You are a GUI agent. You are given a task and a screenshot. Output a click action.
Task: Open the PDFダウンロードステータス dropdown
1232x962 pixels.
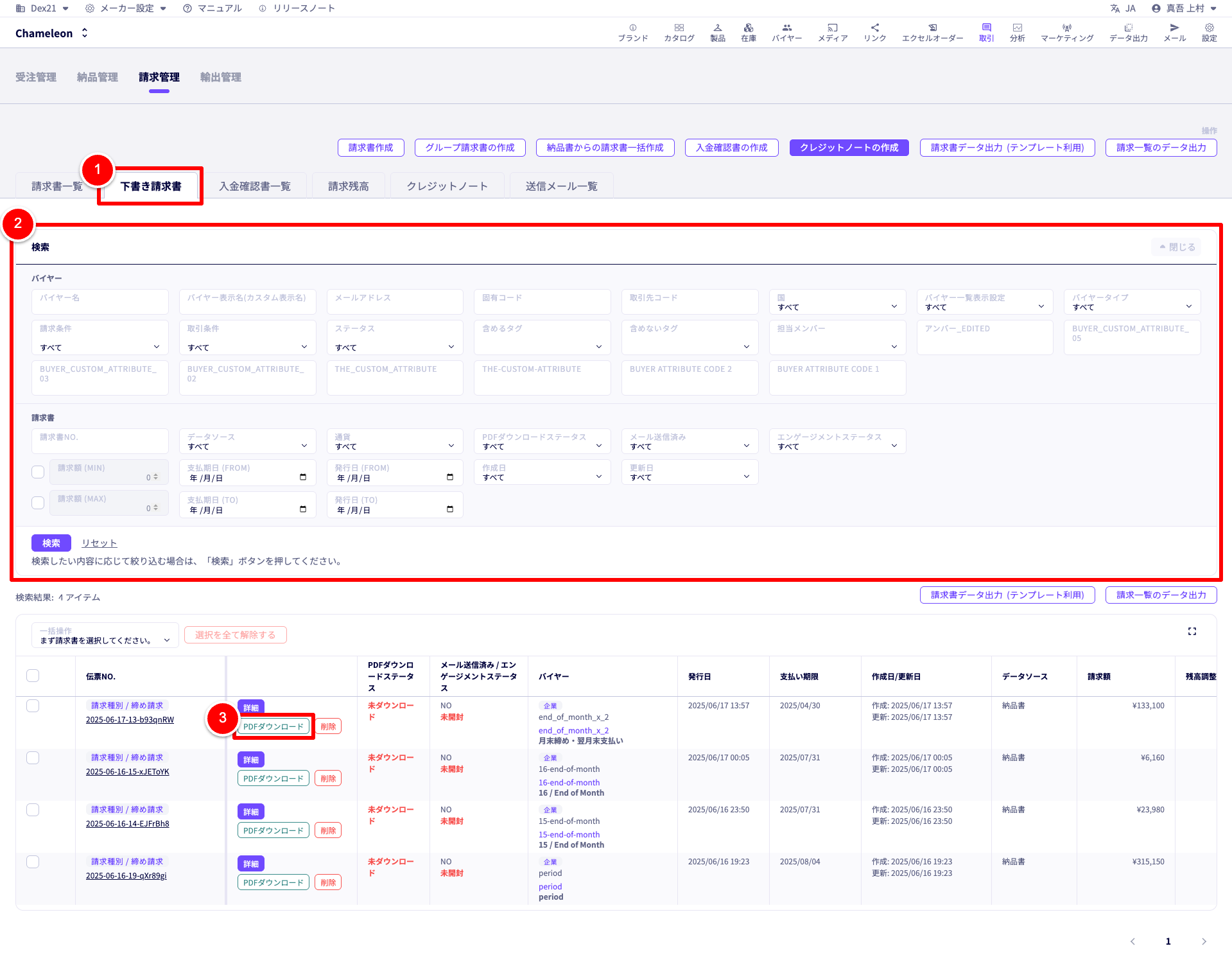point(542,441)
